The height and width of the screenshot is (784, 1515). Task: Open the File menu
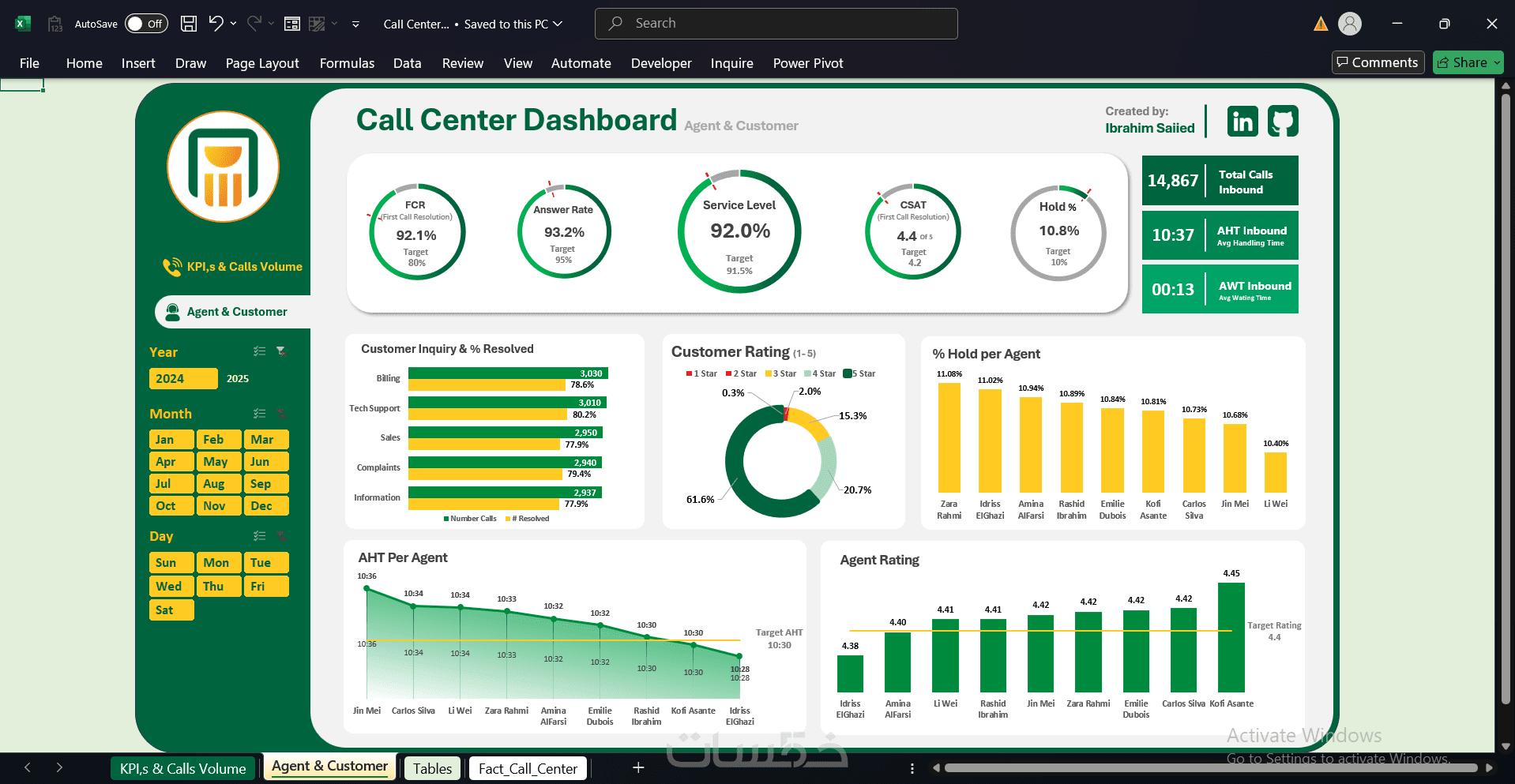(x=29, y=63)
